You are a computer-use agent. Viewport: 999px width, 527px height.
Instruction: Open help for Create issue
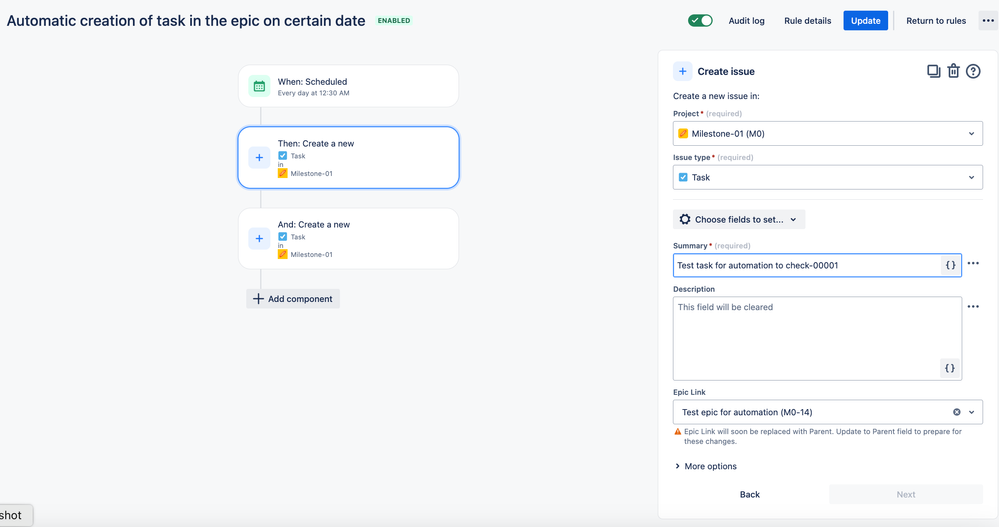973,71
